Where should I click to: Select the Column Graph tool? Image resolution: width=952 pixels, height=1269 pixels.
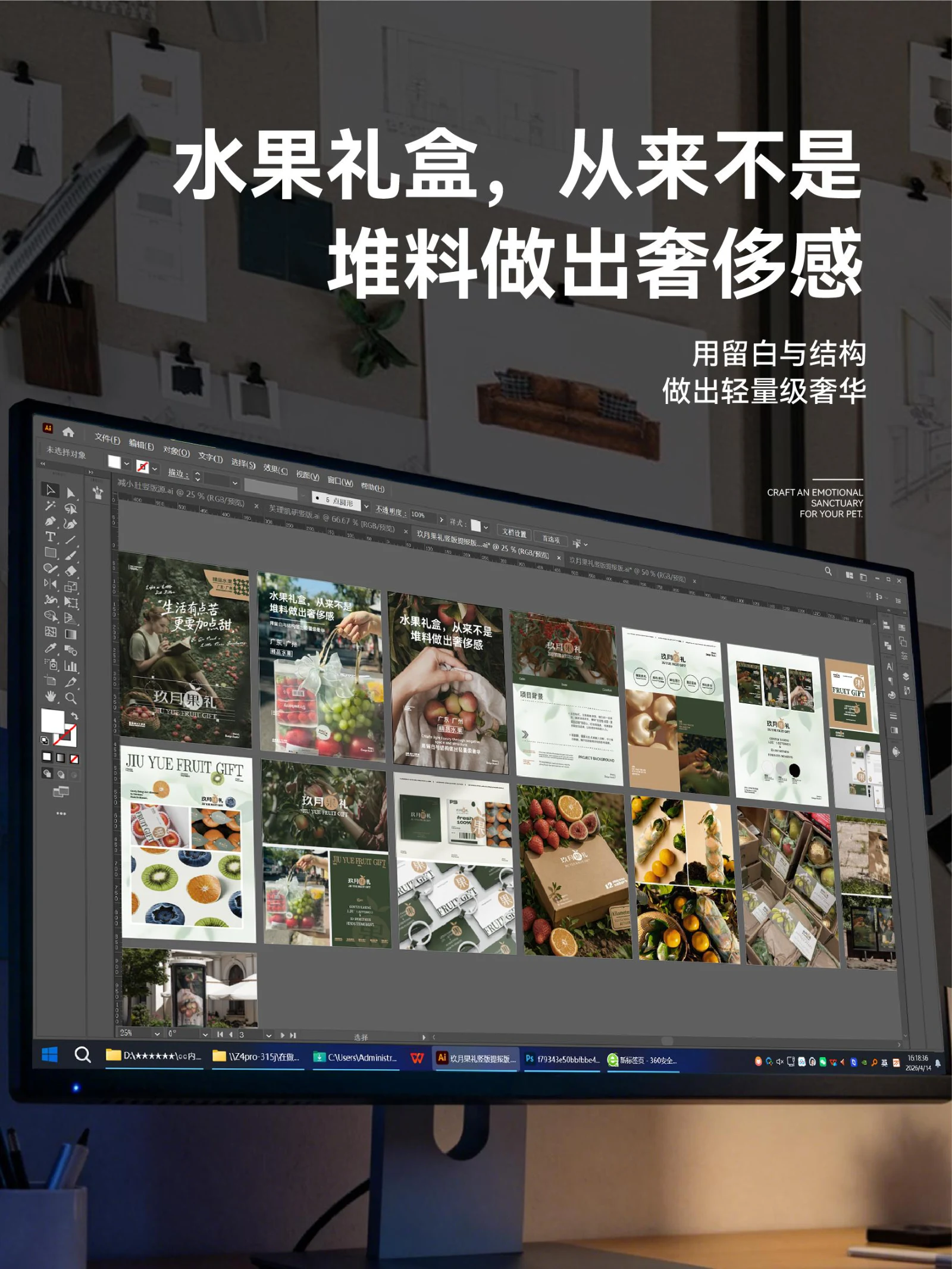tap(70, 666)
